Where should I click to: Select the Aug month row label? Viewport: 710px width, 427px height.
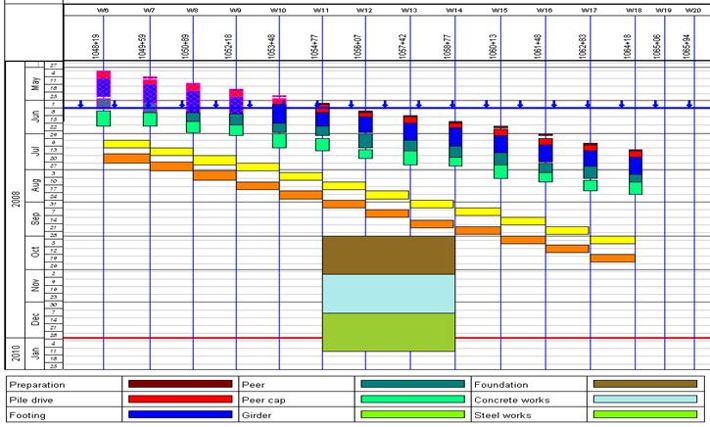coord(35,185)
